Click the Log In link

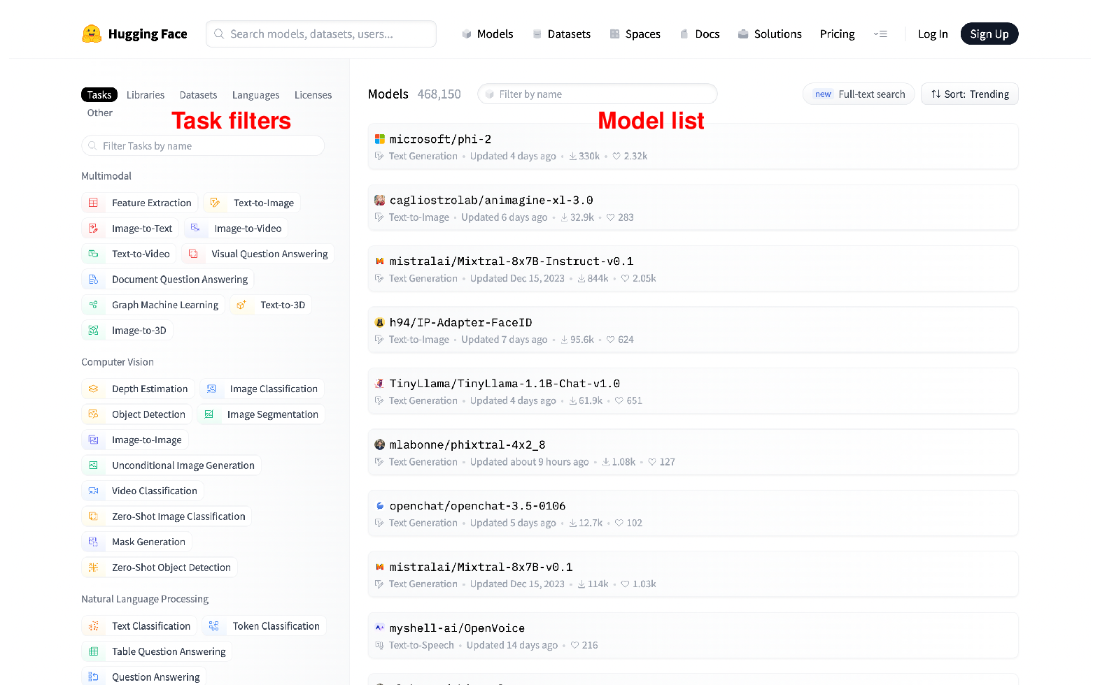[x=932, y=34]
